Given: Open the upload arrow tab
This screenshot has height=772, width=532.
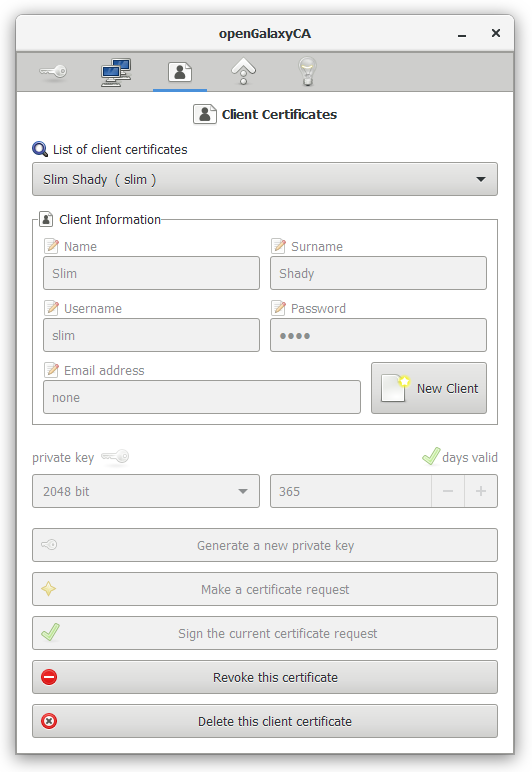Looking at the screenshot, I should pyautogui.click(x=244, y=71).
